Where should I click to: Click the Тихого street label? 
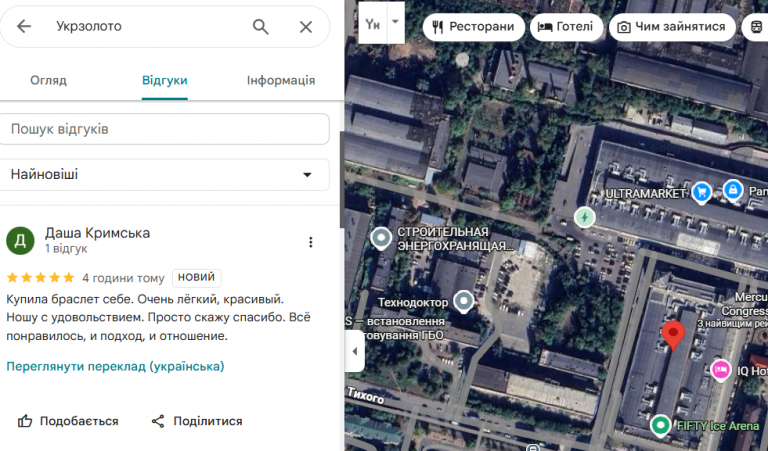point(366,396)
